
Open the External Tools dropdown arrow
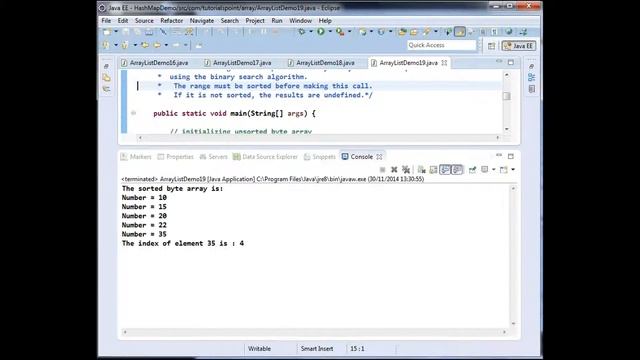coord(349,31)
